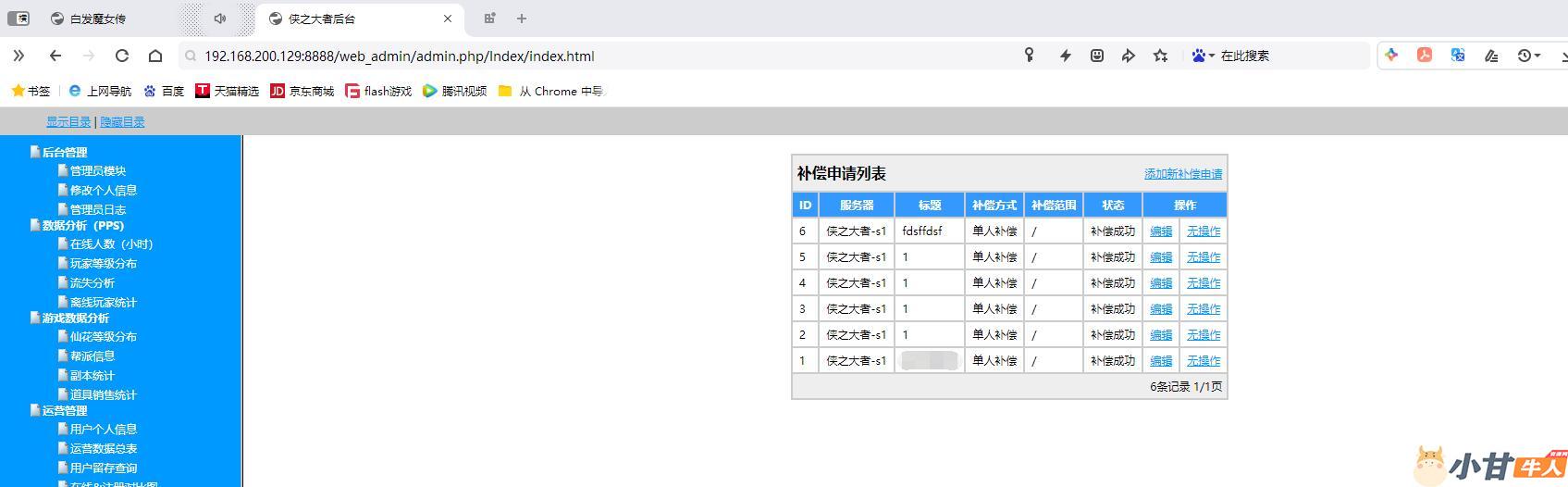Open the translate extension icon
The image size is (1568, 487).
pos(1458,56)
